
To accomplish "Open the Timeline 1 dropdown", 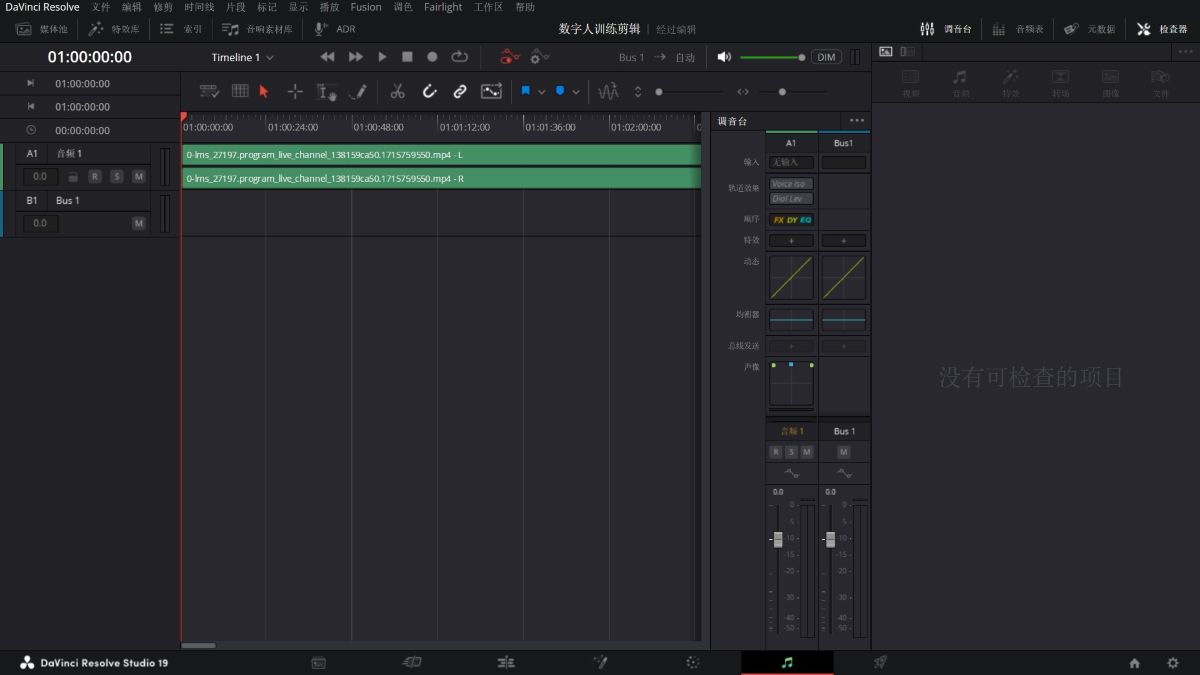I will (242, 57).
